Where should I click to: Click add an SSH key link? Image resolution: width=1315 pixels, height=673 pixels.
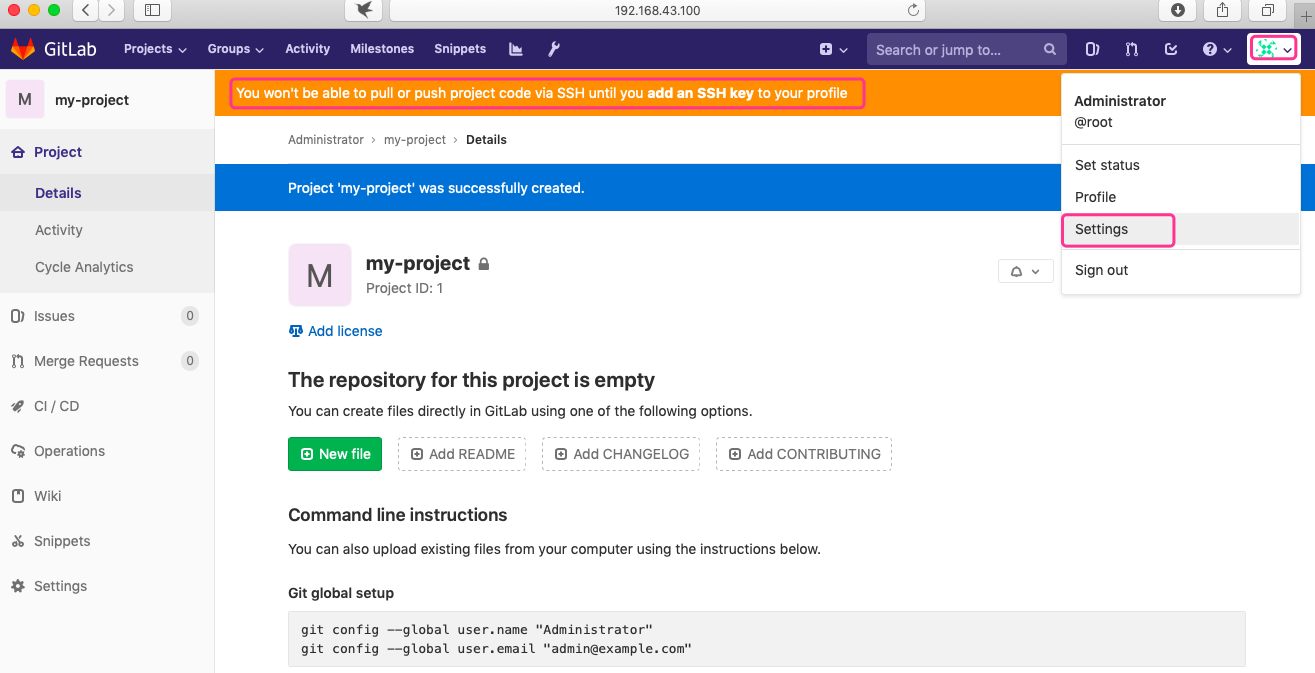tap(700, 93)
